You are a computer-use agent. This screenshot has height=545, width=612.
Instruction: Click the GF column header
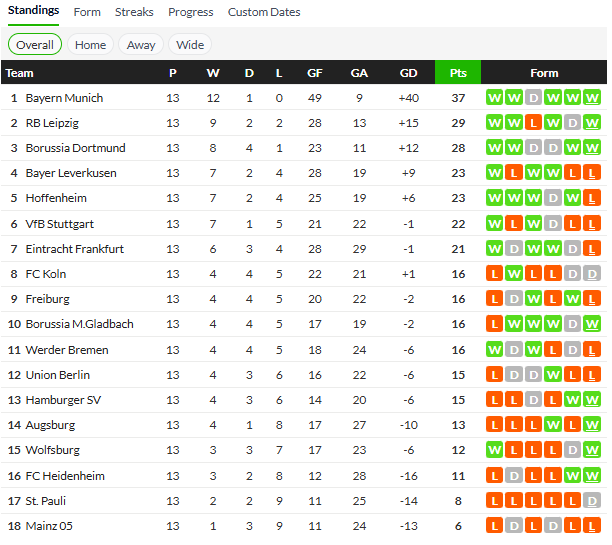[x=315, y=73]
